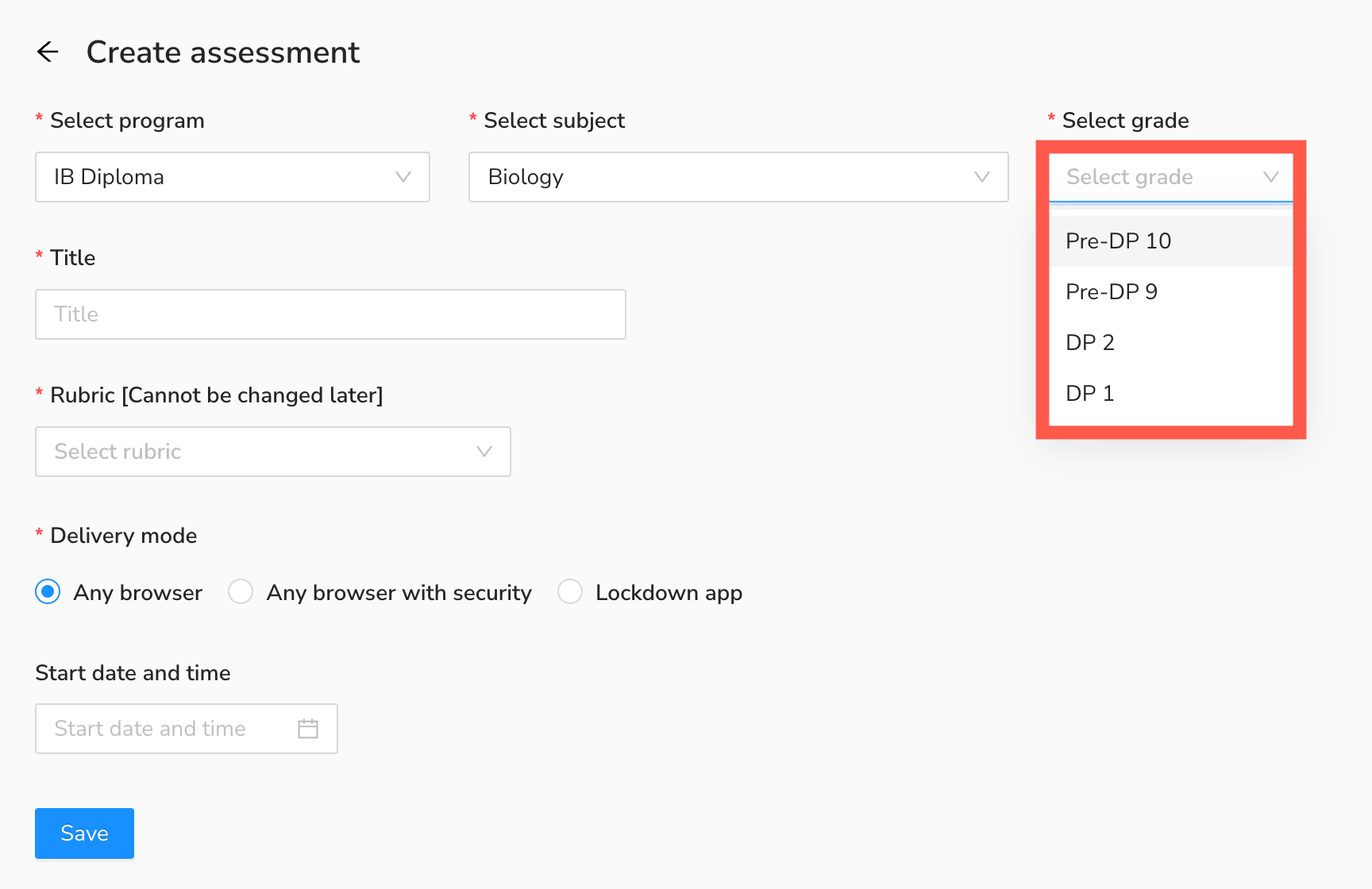Select the Any browser radio button

[x=48, y=592]
